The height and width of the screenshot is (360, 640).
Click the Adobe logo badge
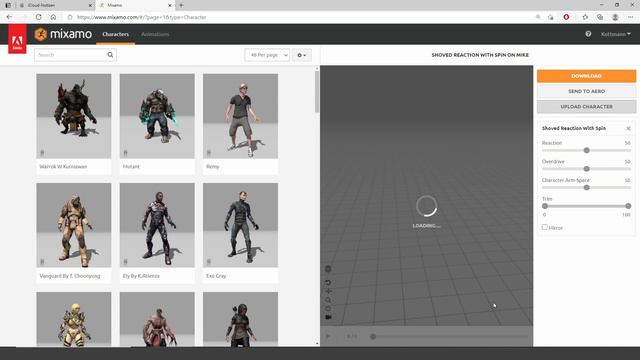(17, 39)
